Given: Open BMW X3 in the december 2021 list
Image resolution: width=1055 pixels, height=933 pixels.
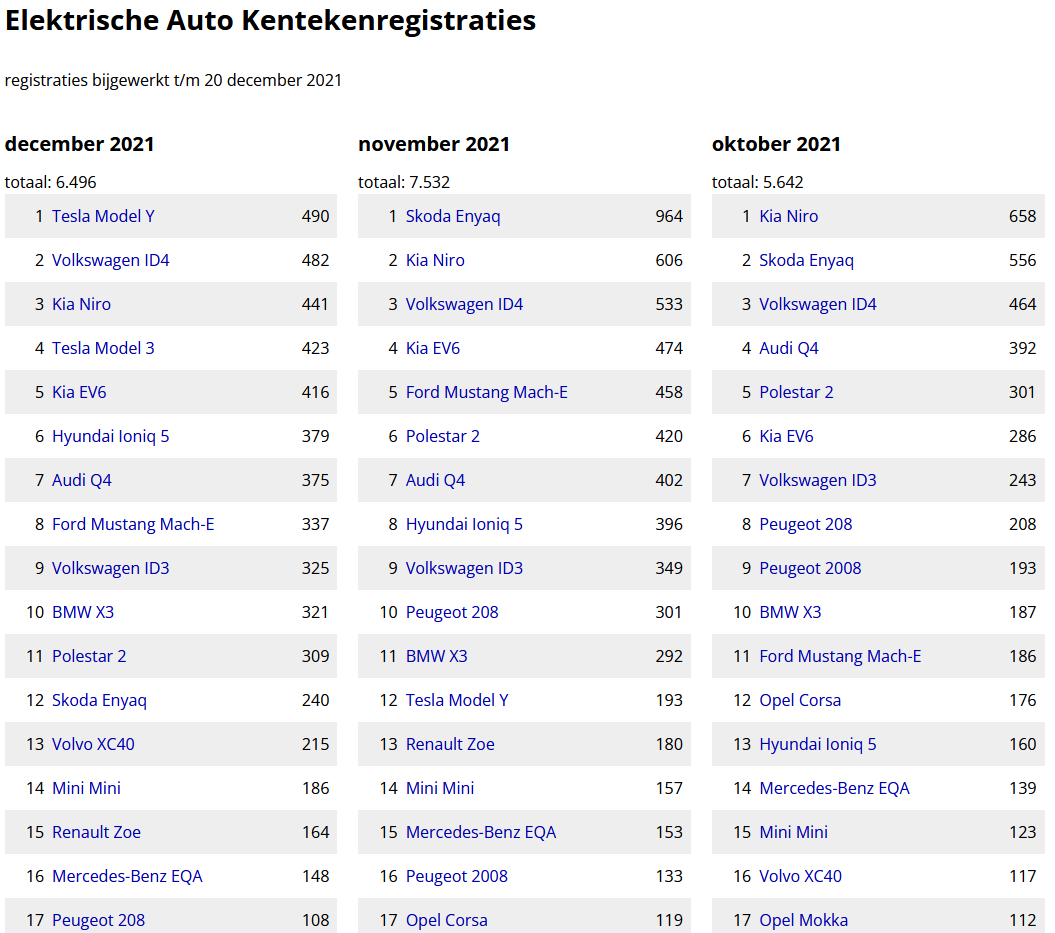Looking at the screenshot, I should pos(83,612).
